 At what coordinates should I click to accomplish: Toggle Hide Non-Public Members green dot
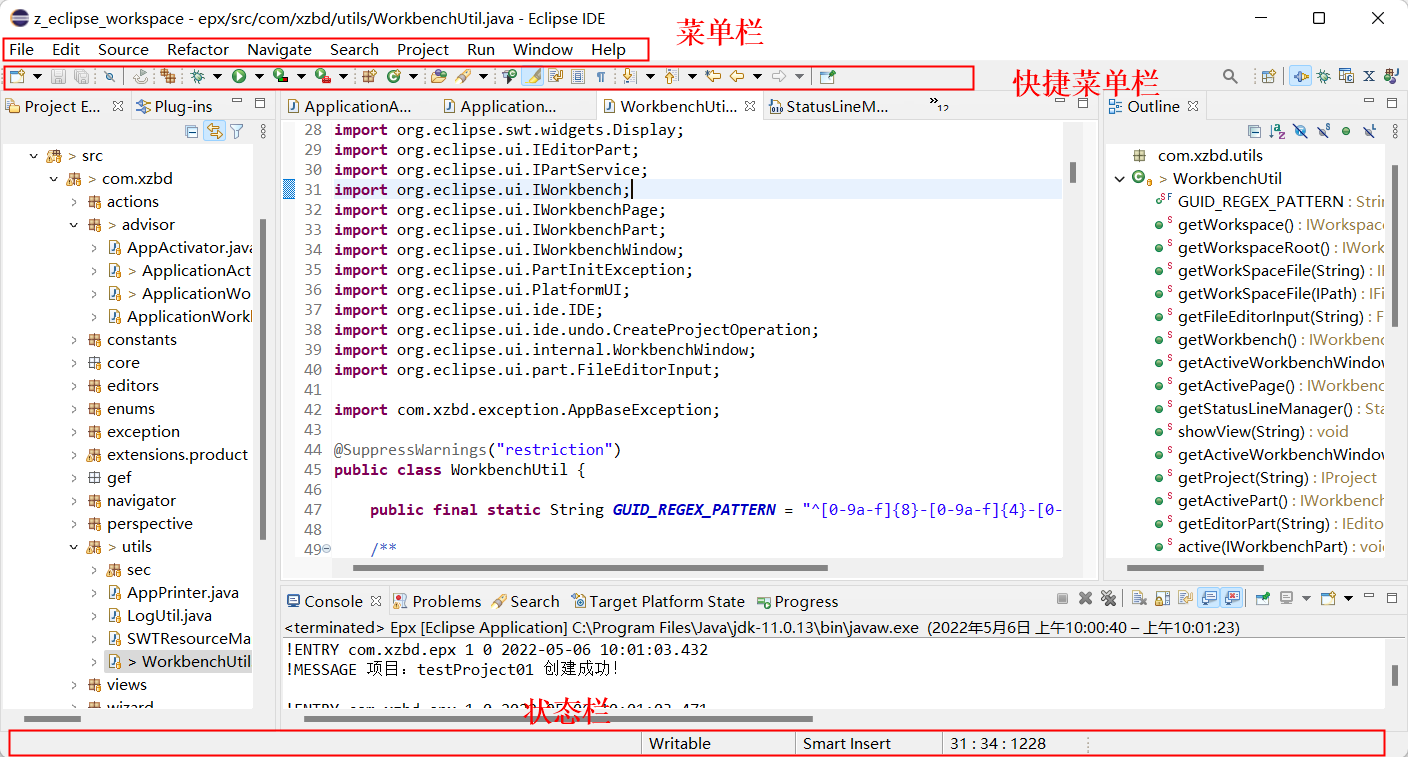1346,131
